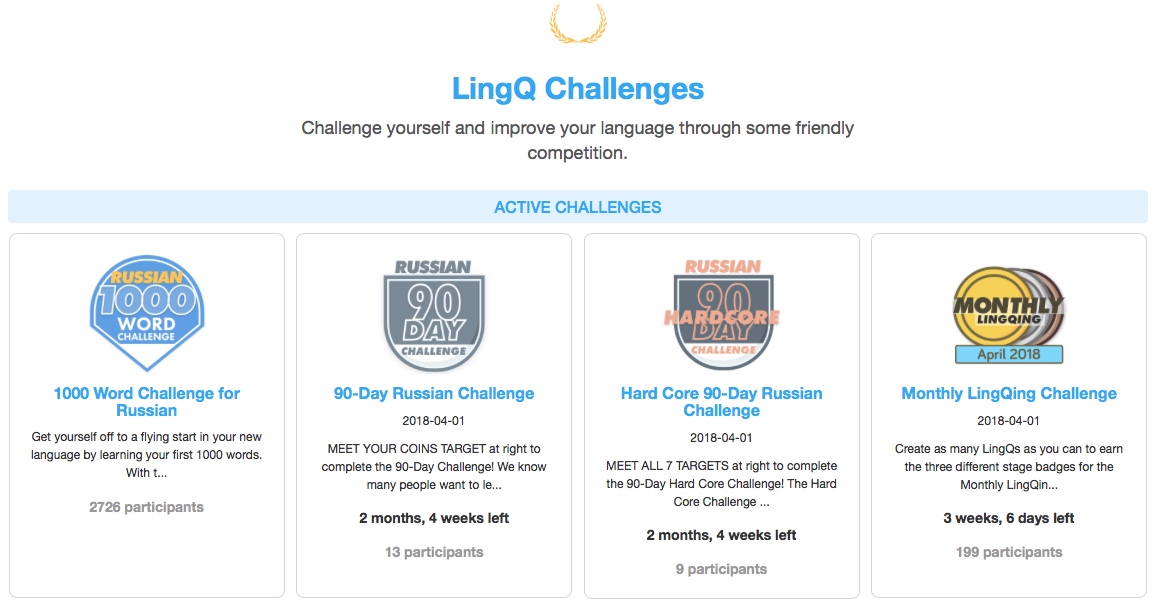The height and width of the screenshot is (606, 1157).
Task: Click the Monthly LingQing challenge description text
Action: (x=1009, y=467)
